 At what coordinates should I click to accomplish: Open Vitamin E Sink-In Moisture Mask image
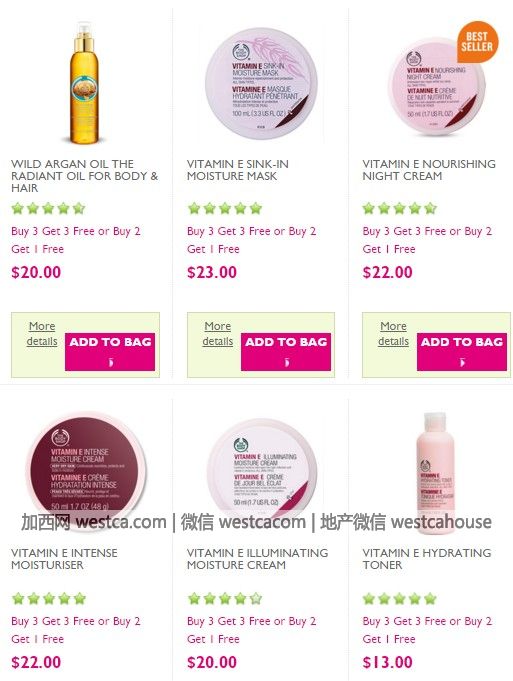[261, 83]
